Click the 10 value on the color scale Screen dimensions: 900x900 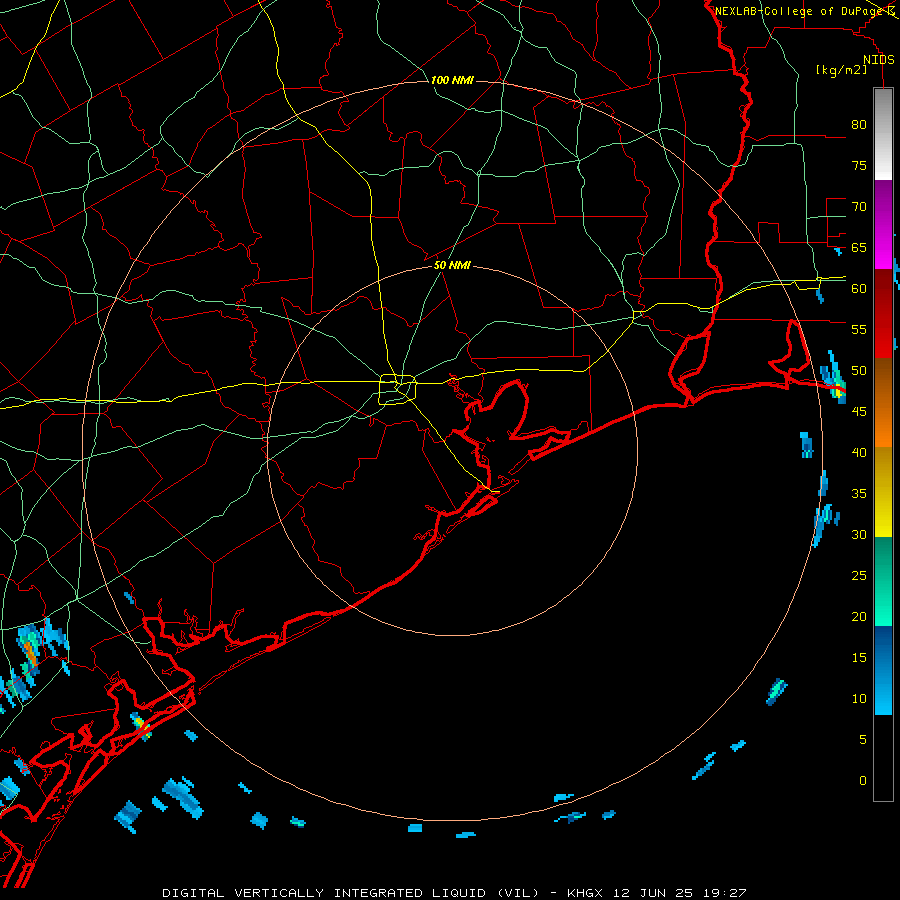click(x=859, y=699)
